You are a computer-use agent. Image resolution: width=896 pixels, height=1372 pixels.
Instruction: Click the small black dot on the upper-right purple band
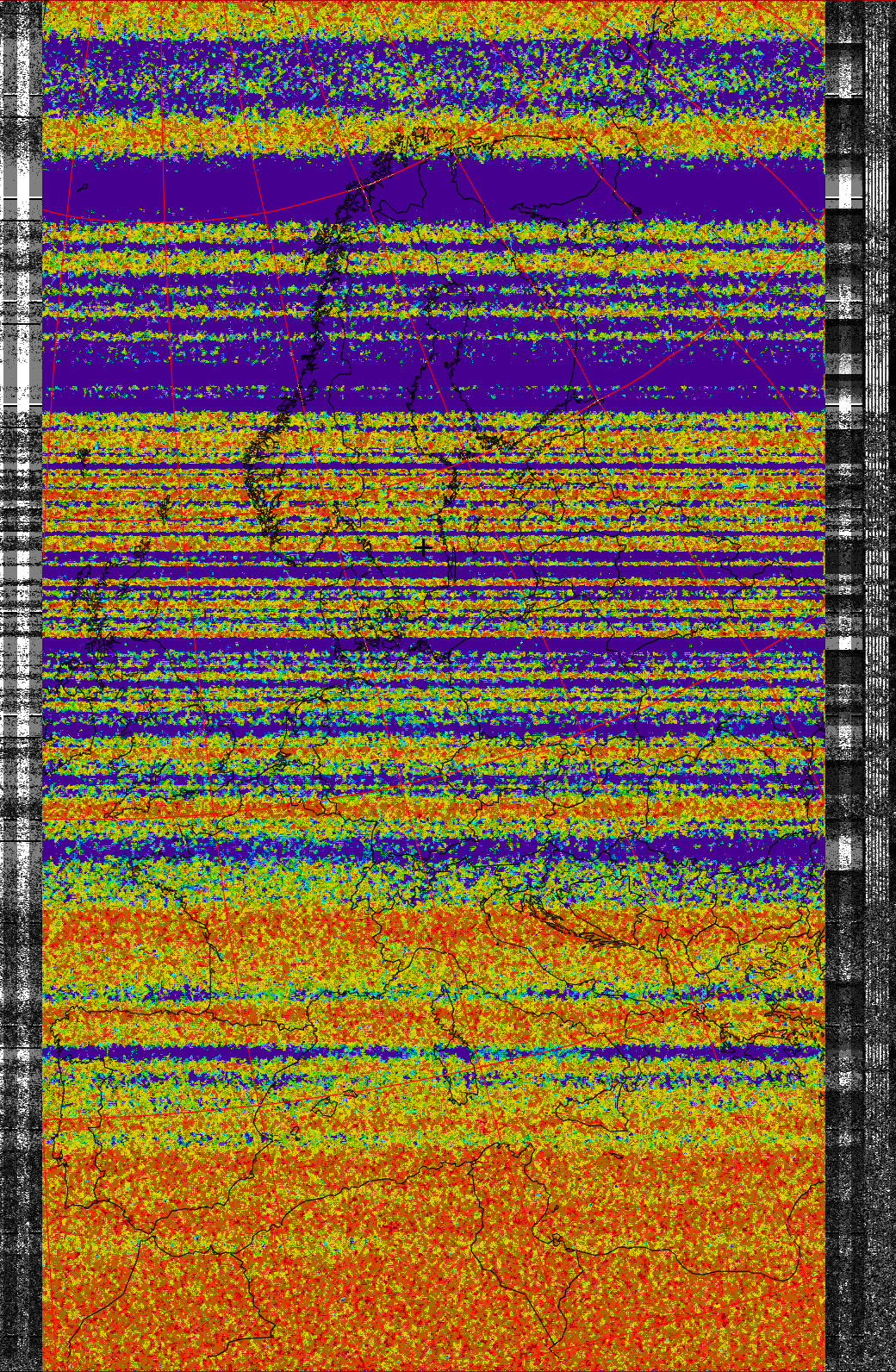click(x=637, y=211)
